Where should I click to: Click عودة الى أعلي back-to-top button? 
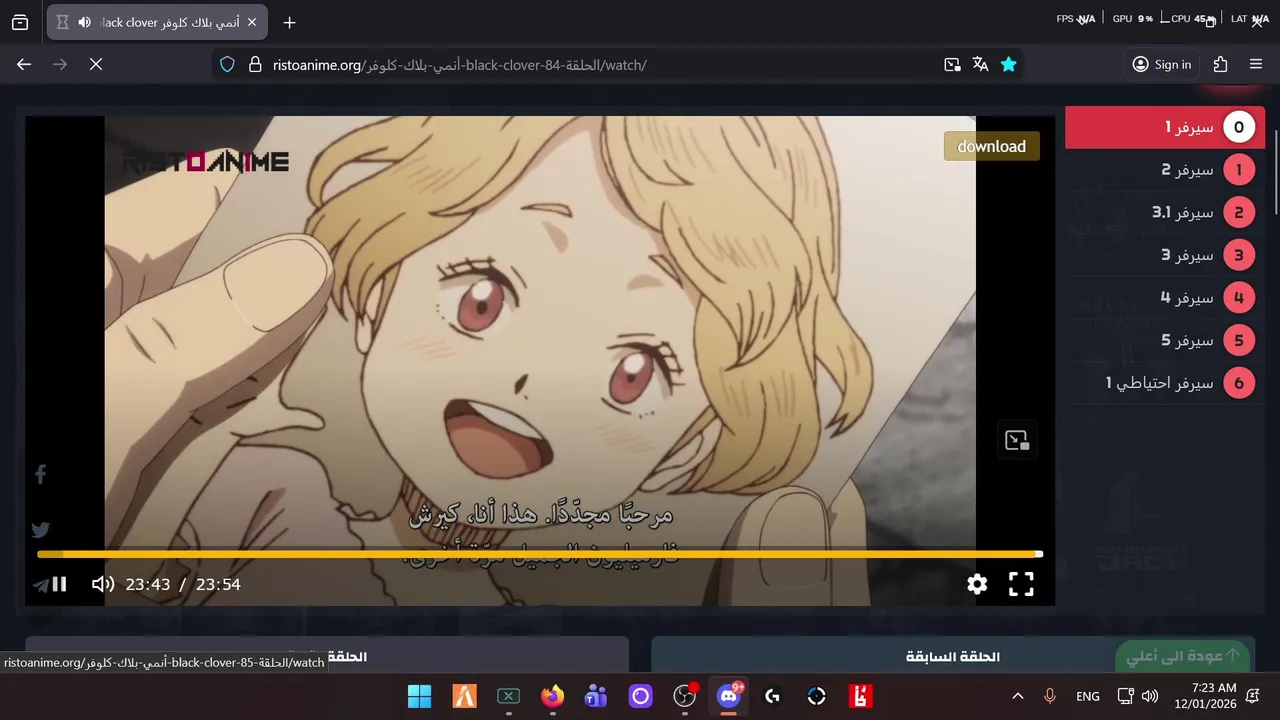click(x=1184, y=656)
